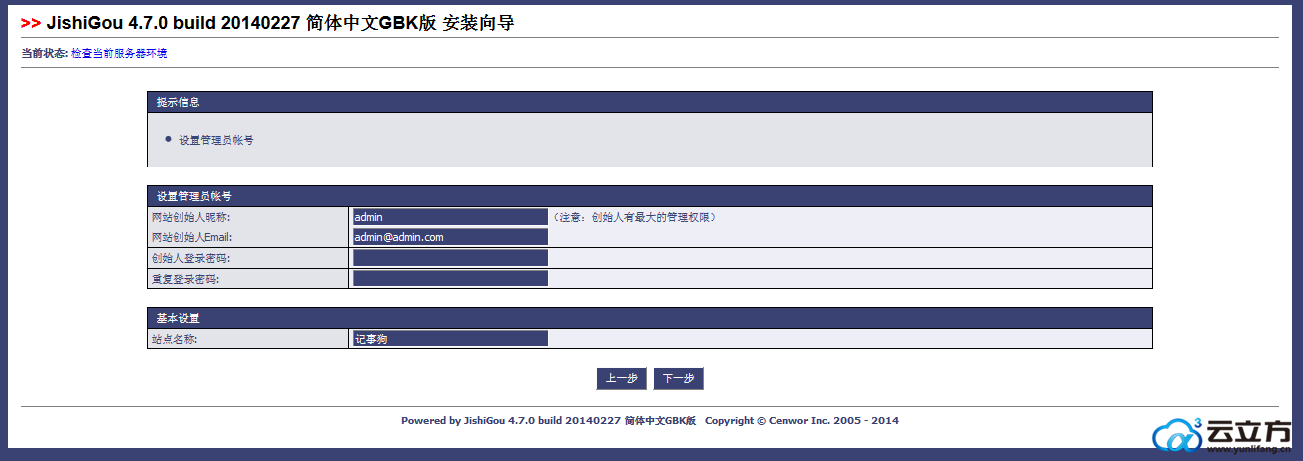Click the 网站创始人Email input field

coord(450,237)
